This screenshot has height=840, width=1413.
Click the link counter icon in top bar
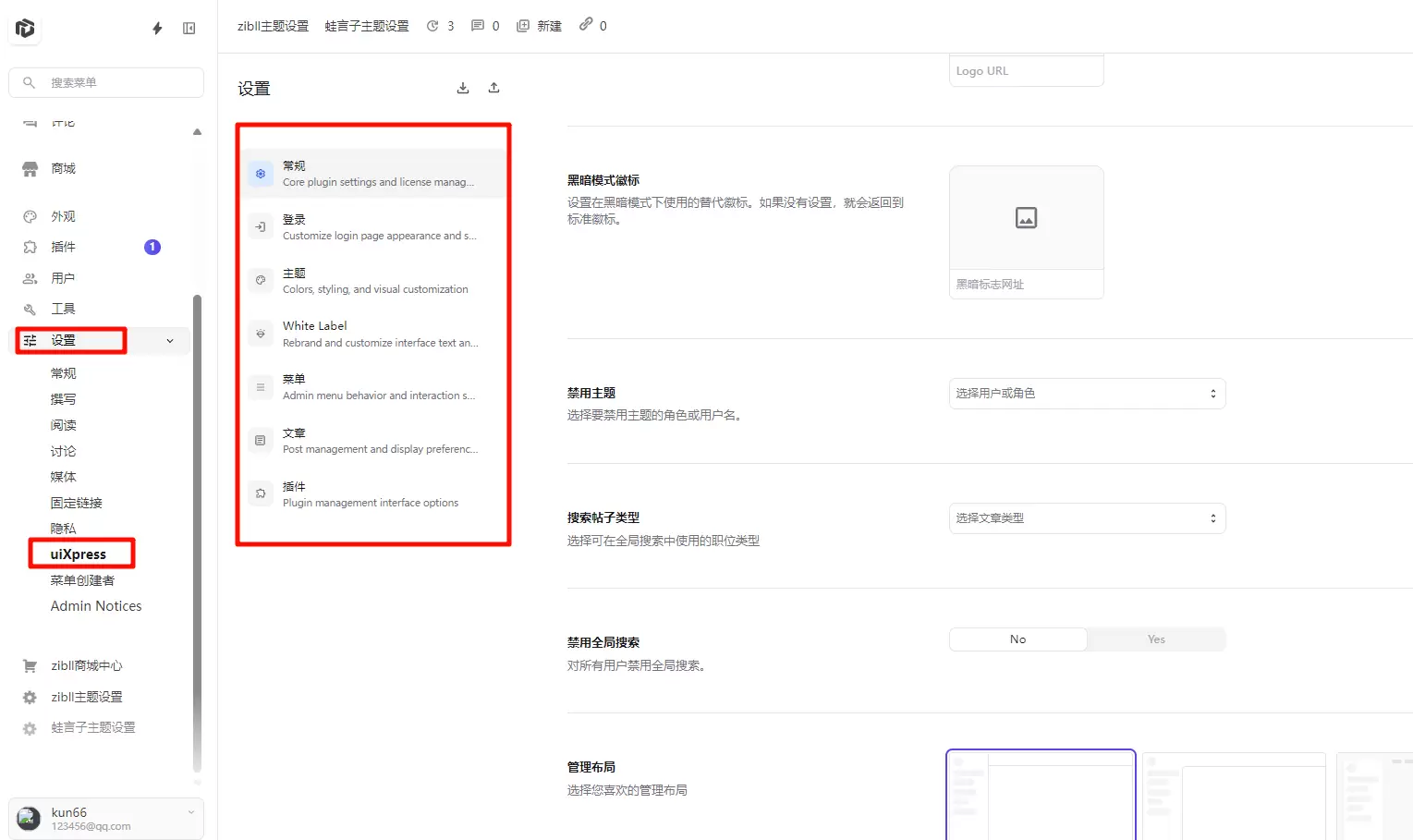(x=585, y=26)
